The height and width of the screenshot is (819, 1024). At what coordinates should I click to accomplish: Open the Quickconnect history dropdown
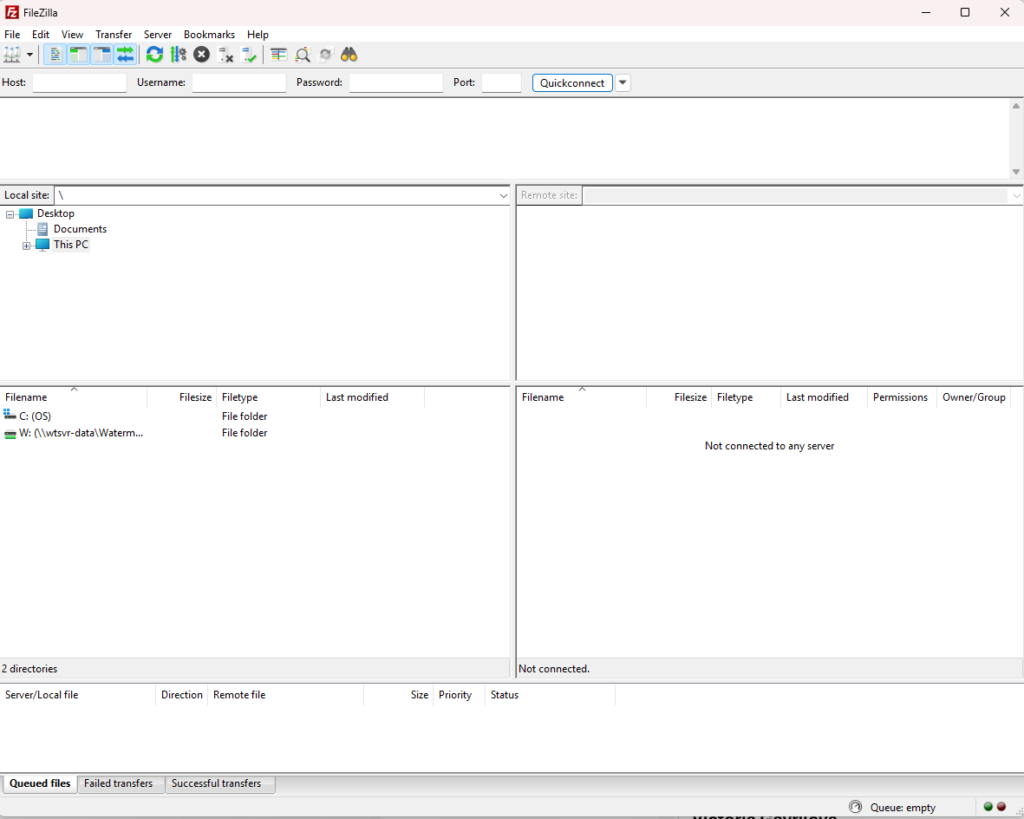pyautogui.click(x=623, y=83)
